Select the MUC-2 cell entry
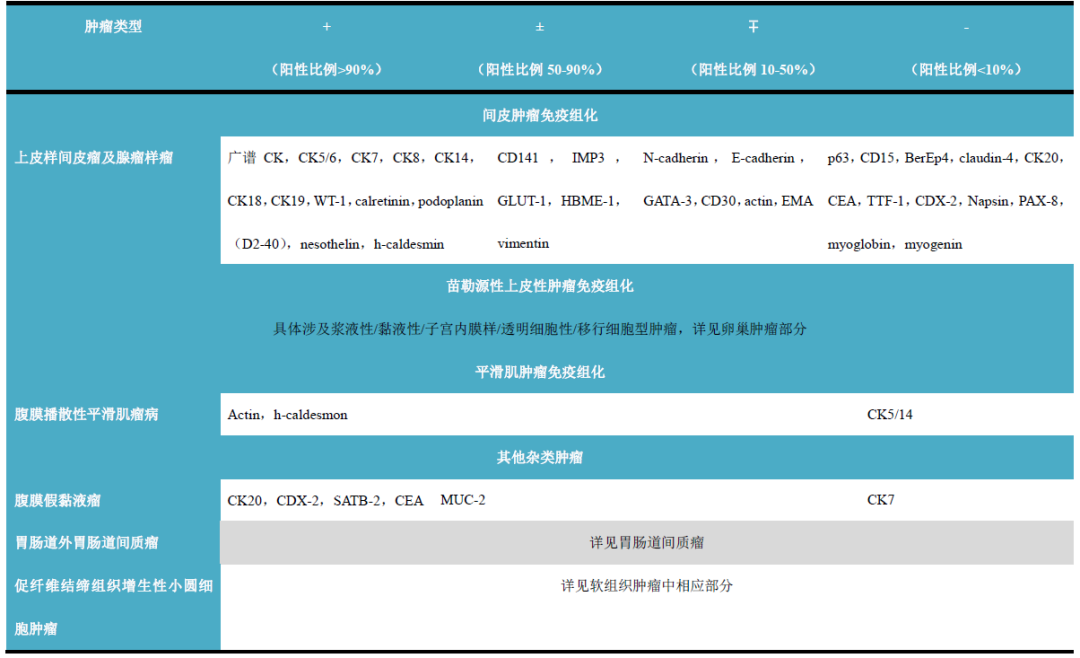Screen dimensions: 1080x658 tap(462, 499)
